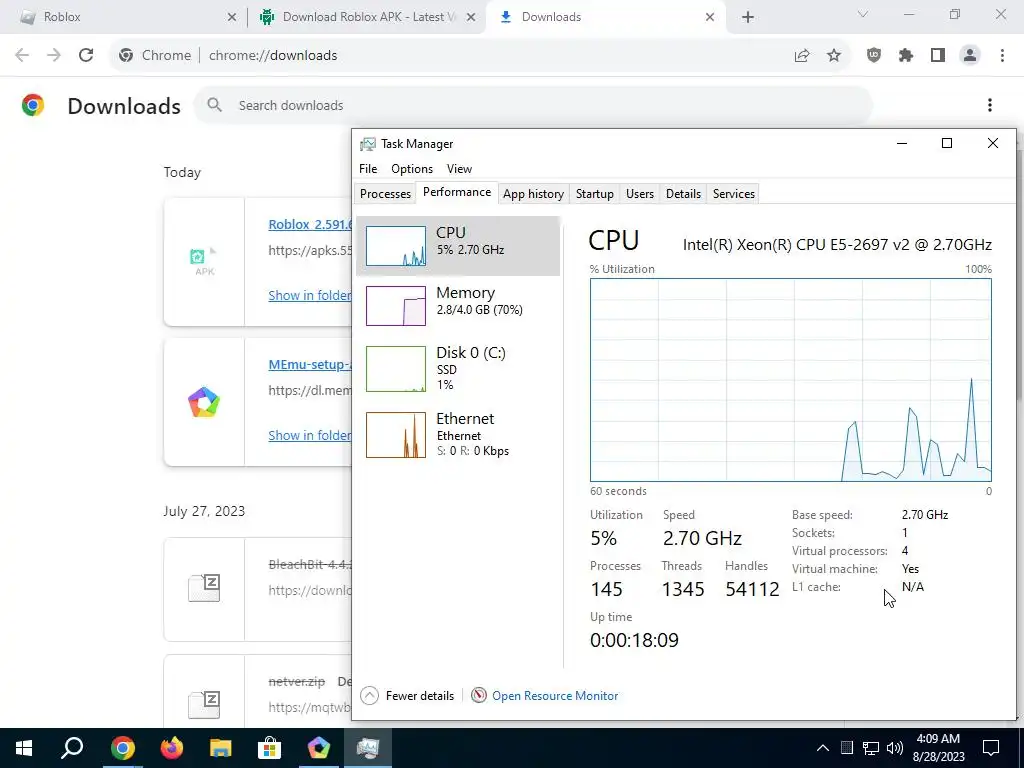Open the Options menu in Task Manager
Screen dimensions: 1024x768
(412, 168)
